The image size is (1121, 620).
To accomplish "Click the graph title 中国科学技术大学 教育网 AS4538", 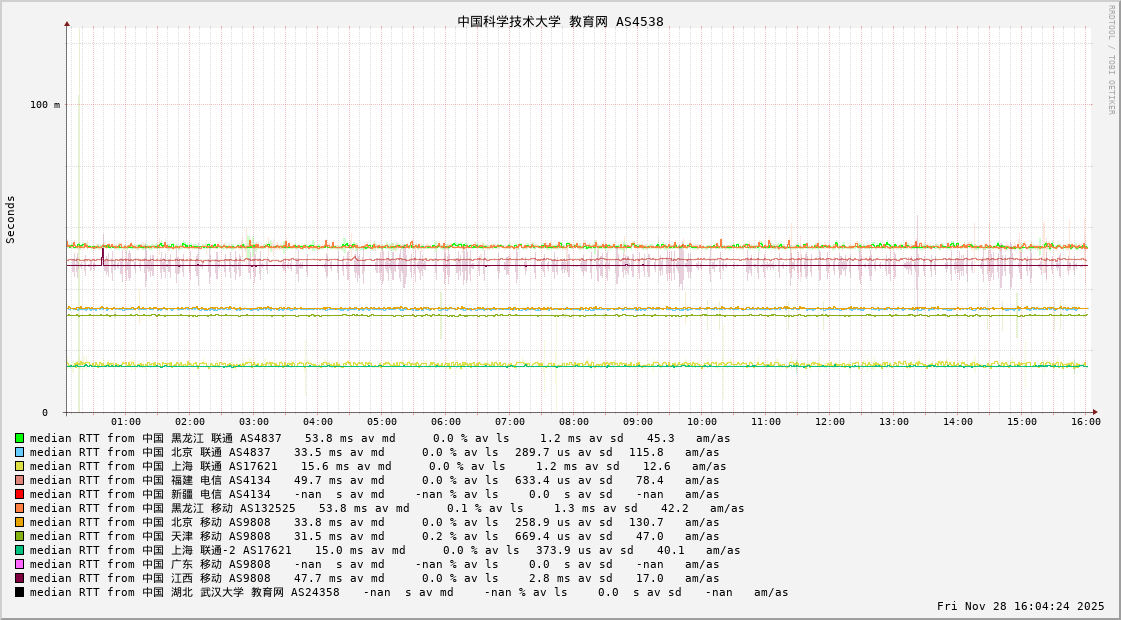I will 560,21.
